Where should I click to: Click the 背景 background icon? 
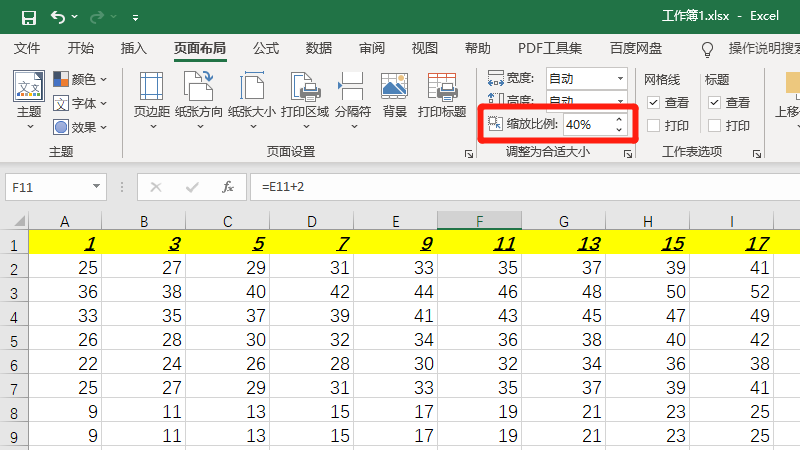(x=394, y=95)
